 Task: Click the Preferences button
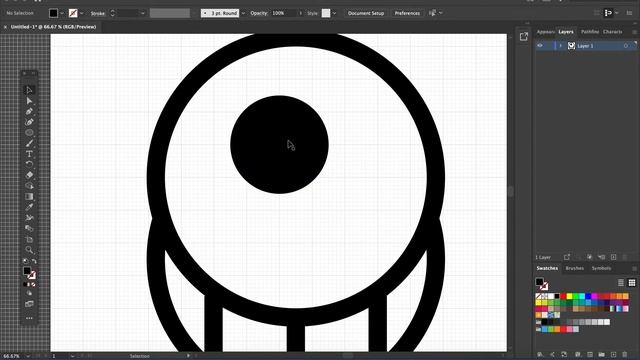click(407, 13)
